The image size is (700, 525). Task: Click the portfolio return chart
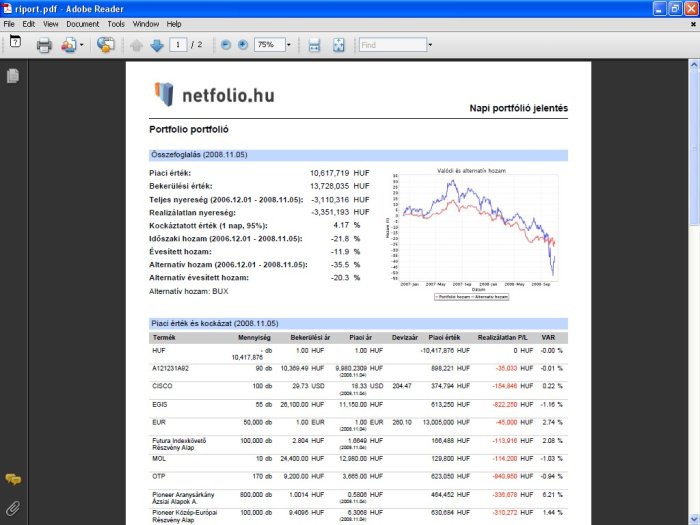click(473, 234)
